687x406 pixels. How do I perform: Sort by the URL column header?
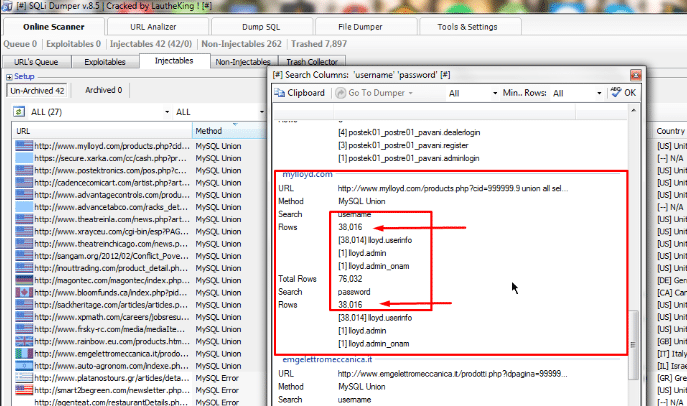pyautogui.click(x=102, y=131)
